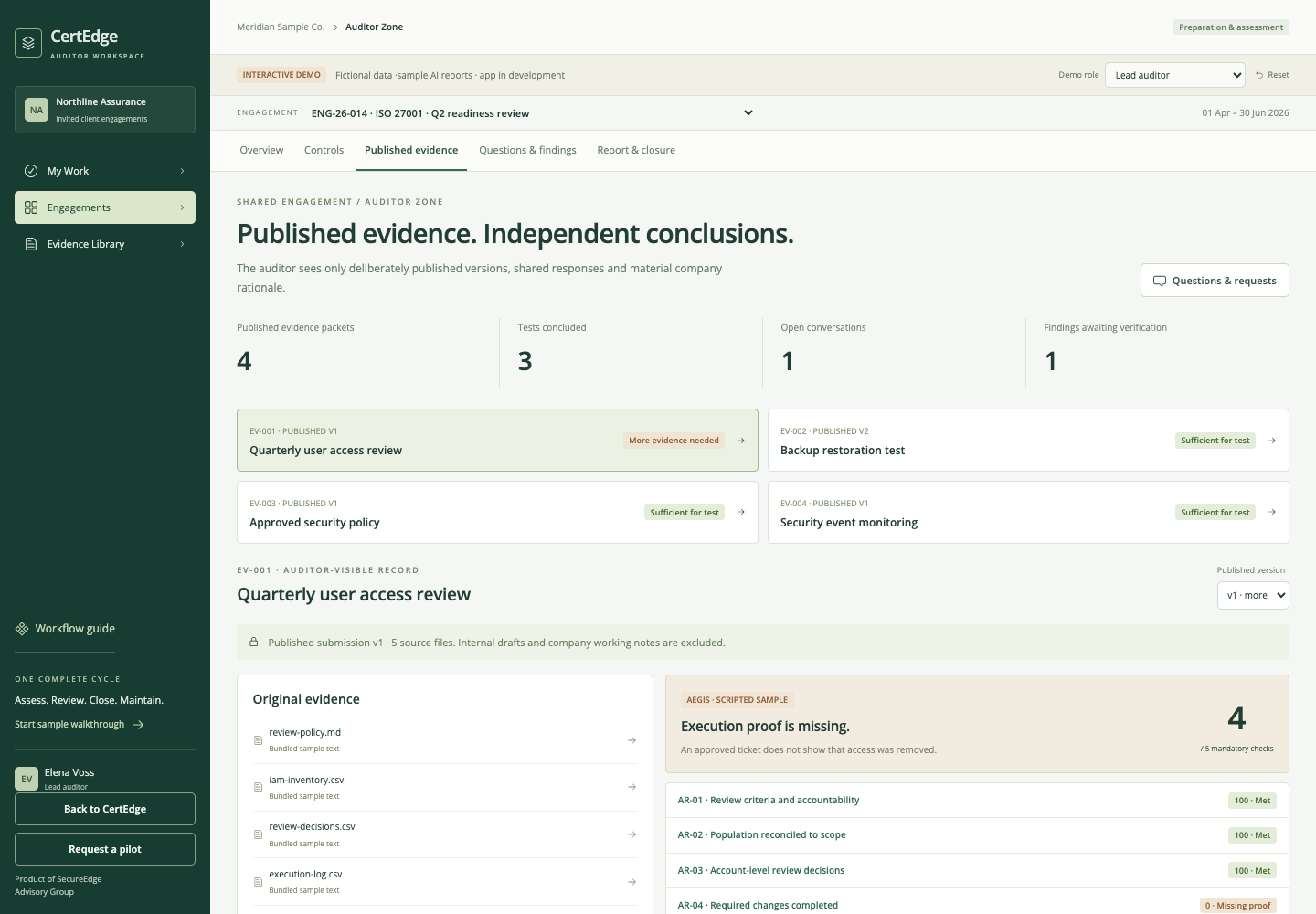Click open arrow for review-decisions.csv
The width and height of the screenshot is (1316, 914).
click(x=632, y=834)
